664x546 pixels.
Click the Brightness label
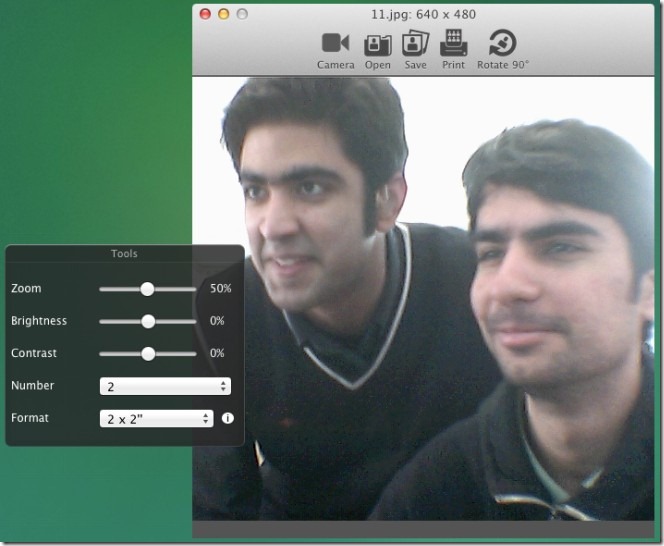[x=39, y=321]
